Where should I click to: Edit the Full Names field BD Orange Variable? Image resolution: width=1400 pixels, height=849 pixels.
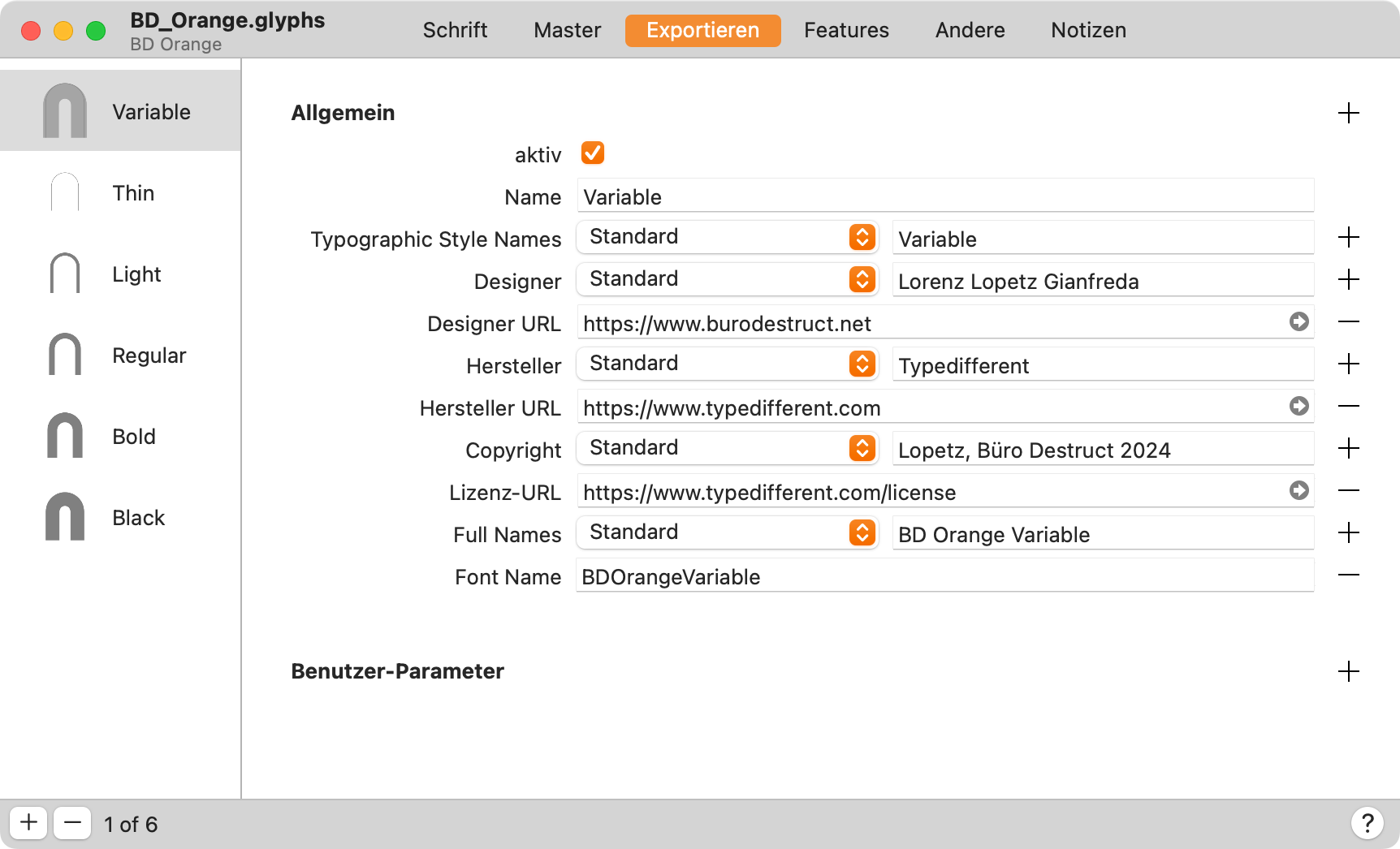[1103, 534]
